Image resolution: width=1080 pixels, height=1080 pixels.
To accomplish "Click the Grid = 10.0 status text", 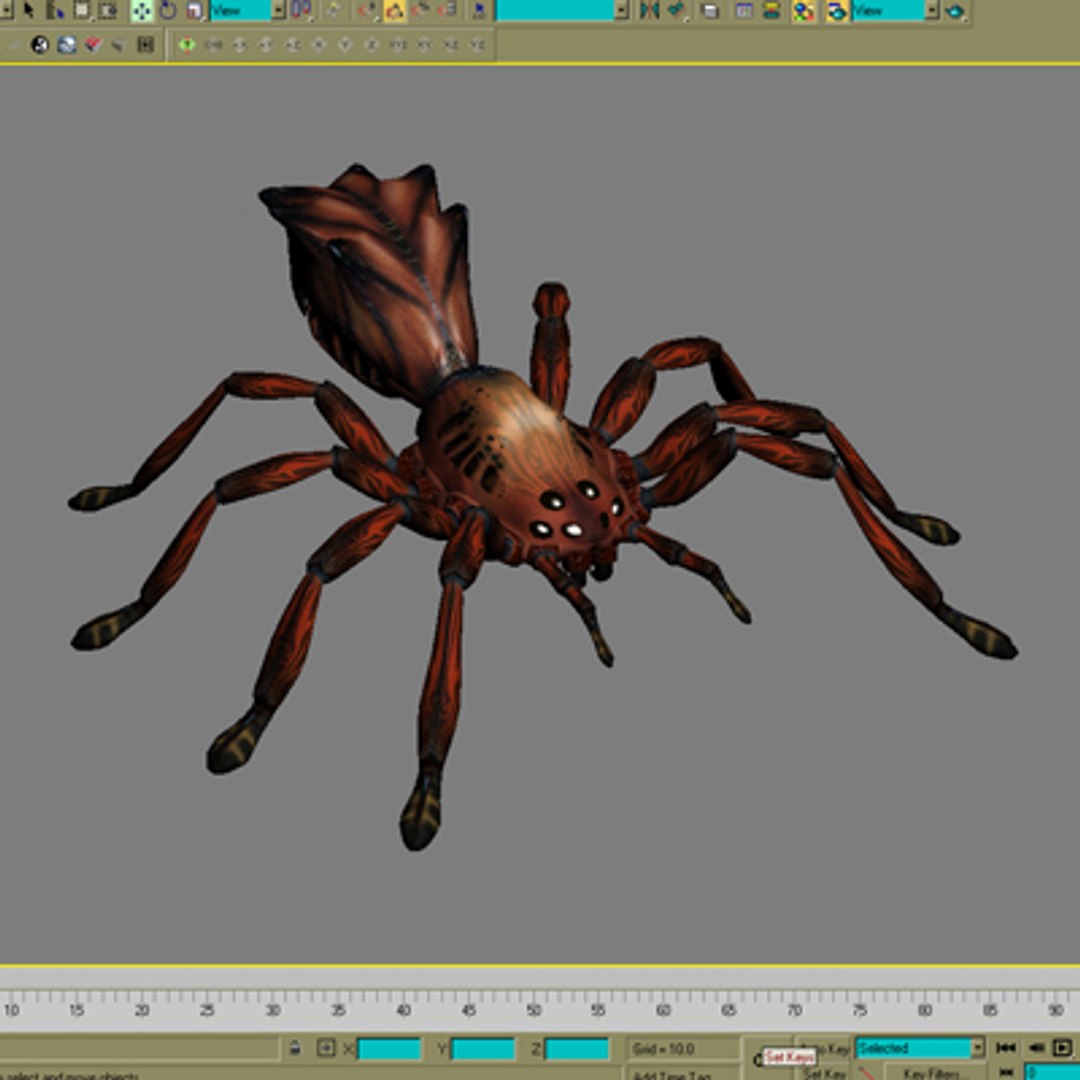I will click(663, 1049).
